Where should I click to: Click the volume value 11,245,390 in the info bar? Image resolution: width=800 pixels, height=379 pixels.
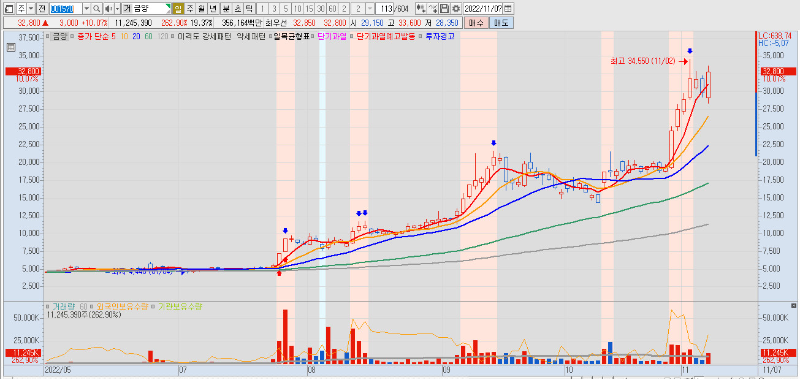[x=133, y=23]
